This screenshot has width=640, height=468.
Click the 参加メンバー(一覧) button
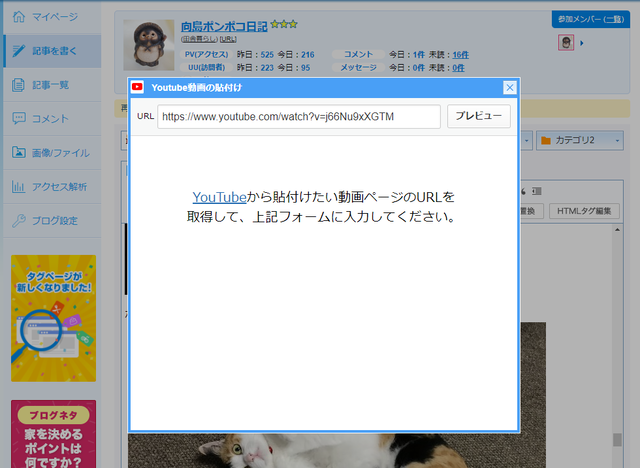591,19
